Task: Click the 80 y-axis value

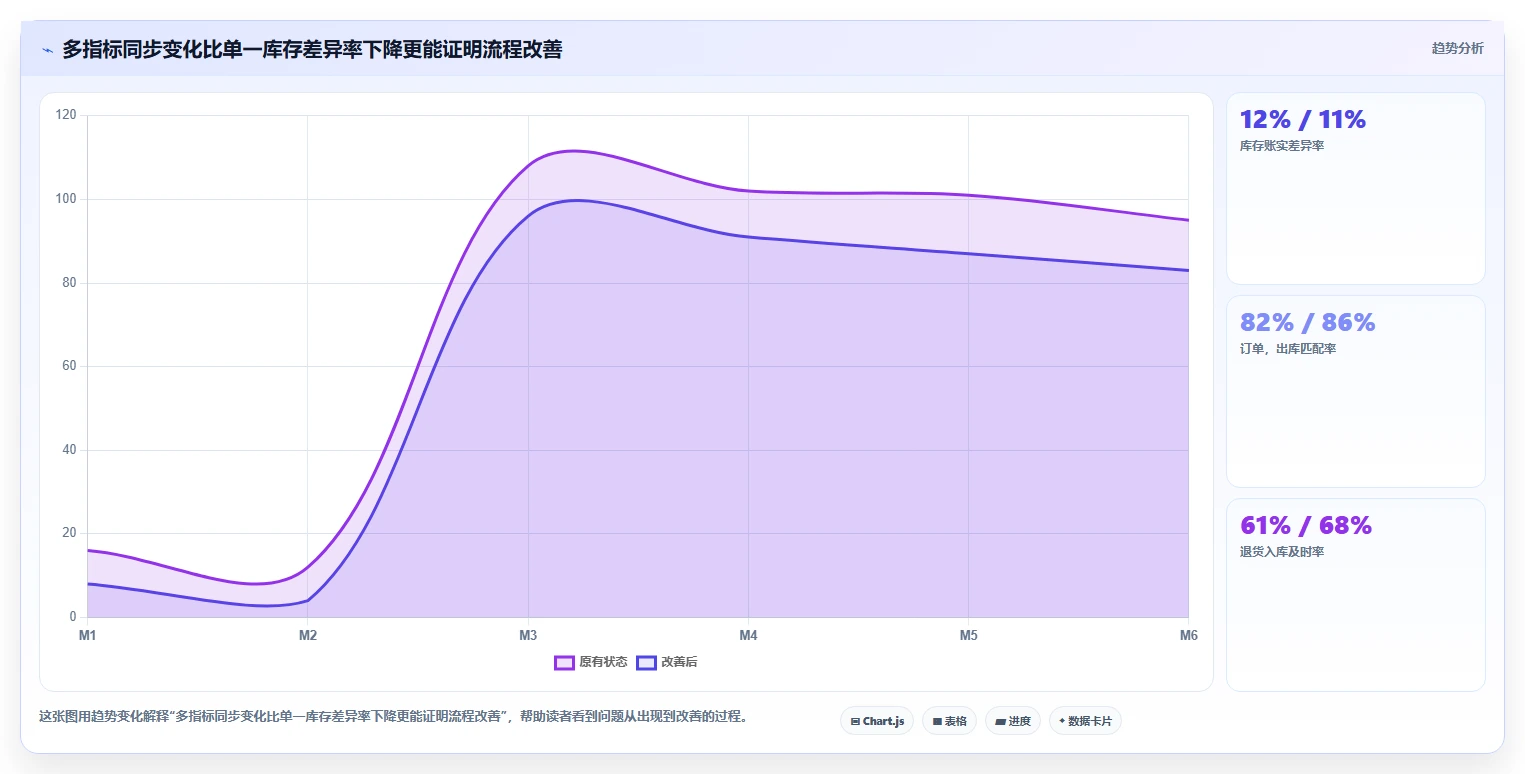Action: (69, 282)
